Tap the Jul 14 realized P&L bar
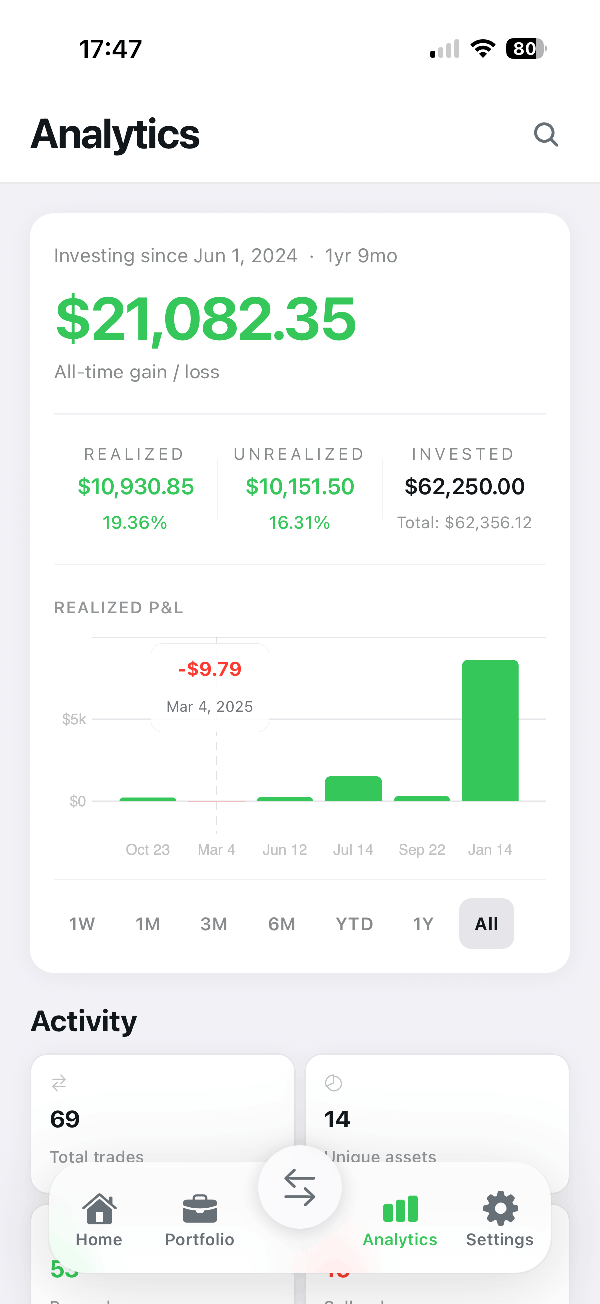Screen dimensions: 600x1304 (353, 788)
